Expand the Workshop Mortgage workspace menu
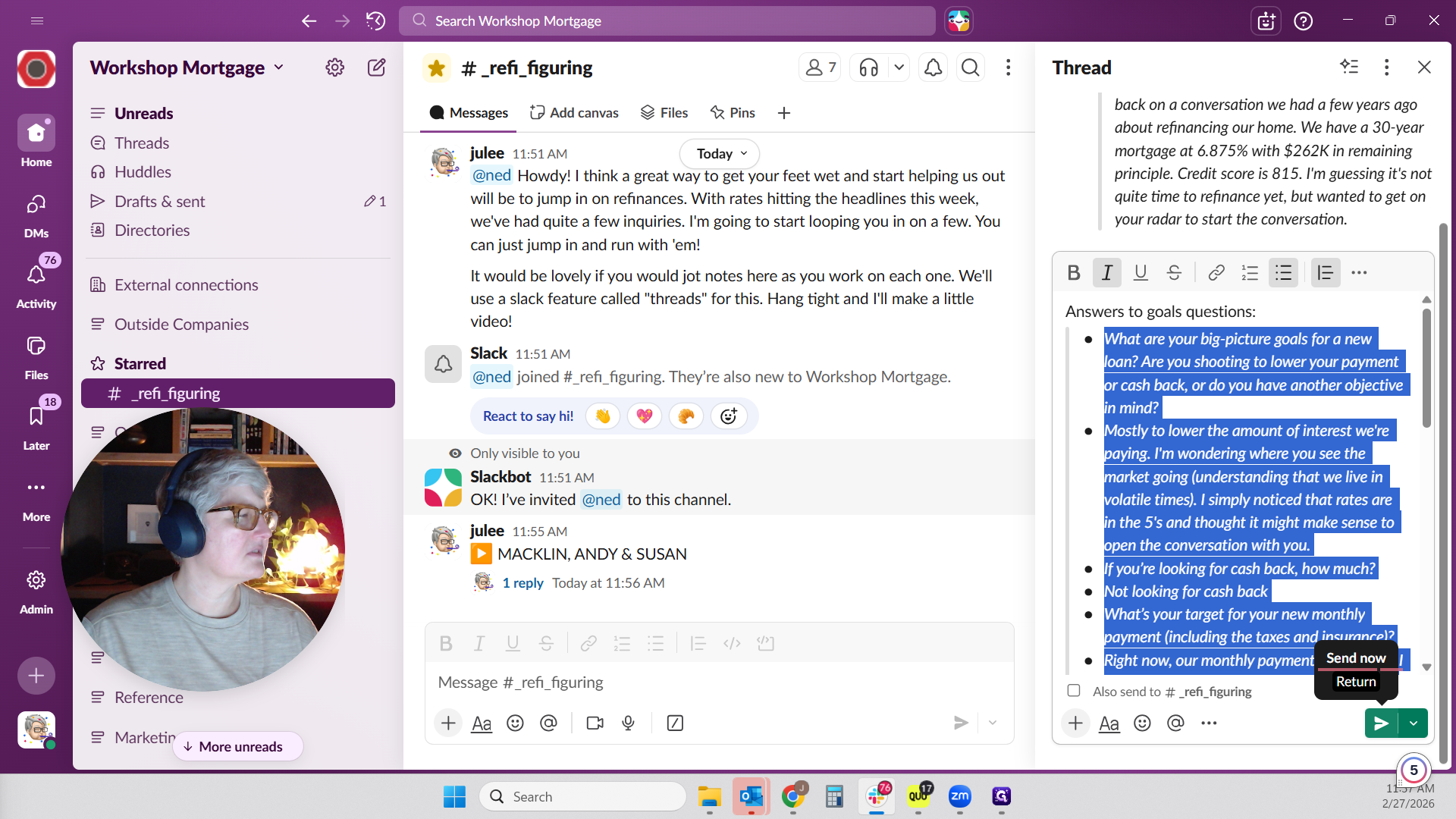 coord(187,67)
